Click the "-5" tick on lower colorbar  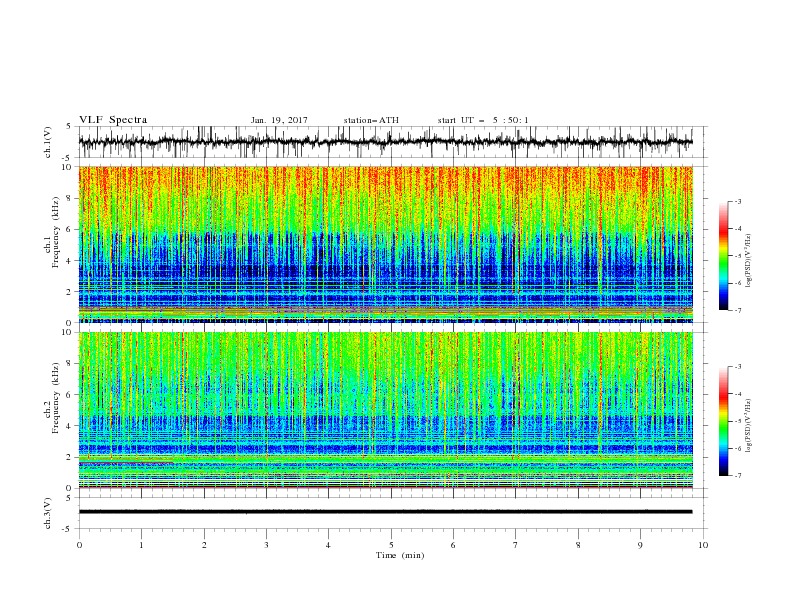pyautogui.click(x=737, y=421)
